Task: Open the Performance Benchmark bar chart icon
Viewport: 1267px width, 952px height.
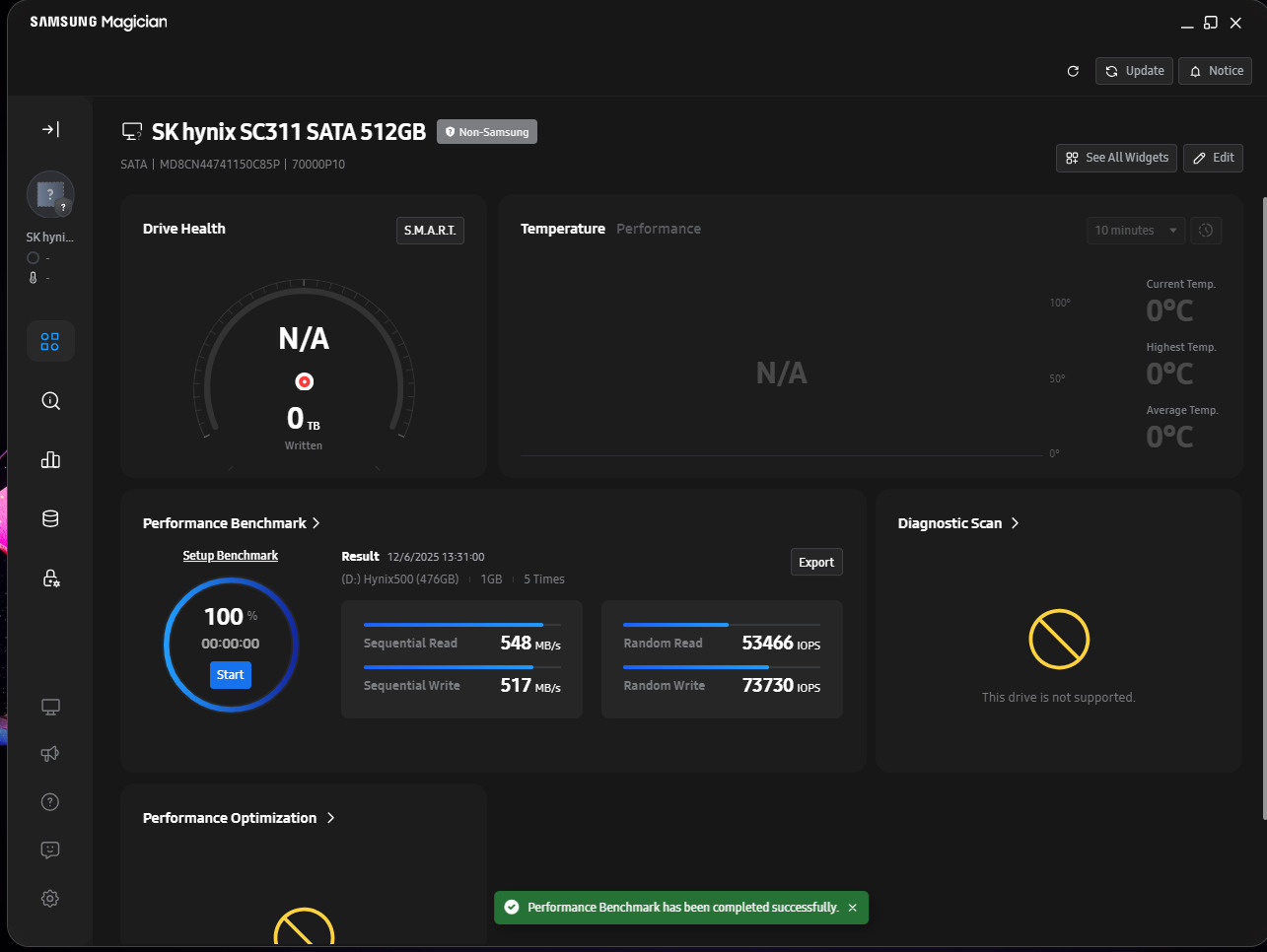Action: point(50,460)
